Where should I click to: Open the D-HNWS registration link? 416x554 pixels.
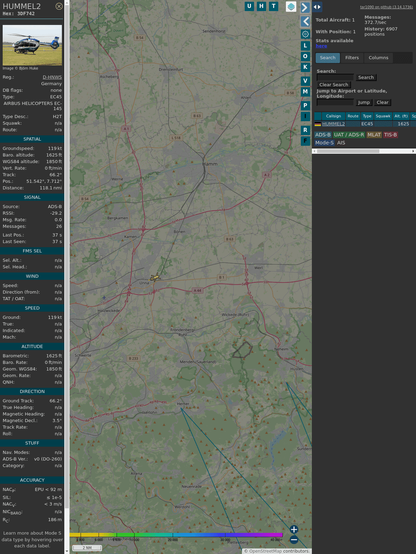[x=52, y=77]
